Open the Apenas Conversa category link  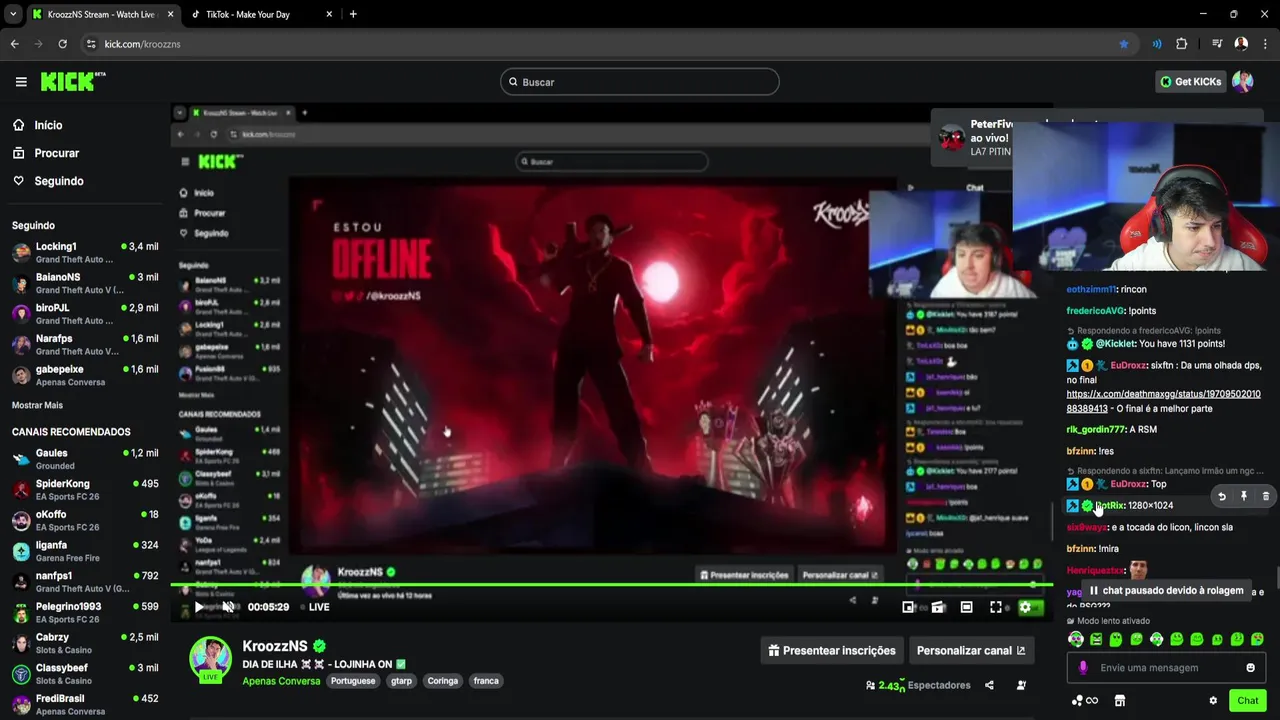pyautogui.click(x=281, y=681)
